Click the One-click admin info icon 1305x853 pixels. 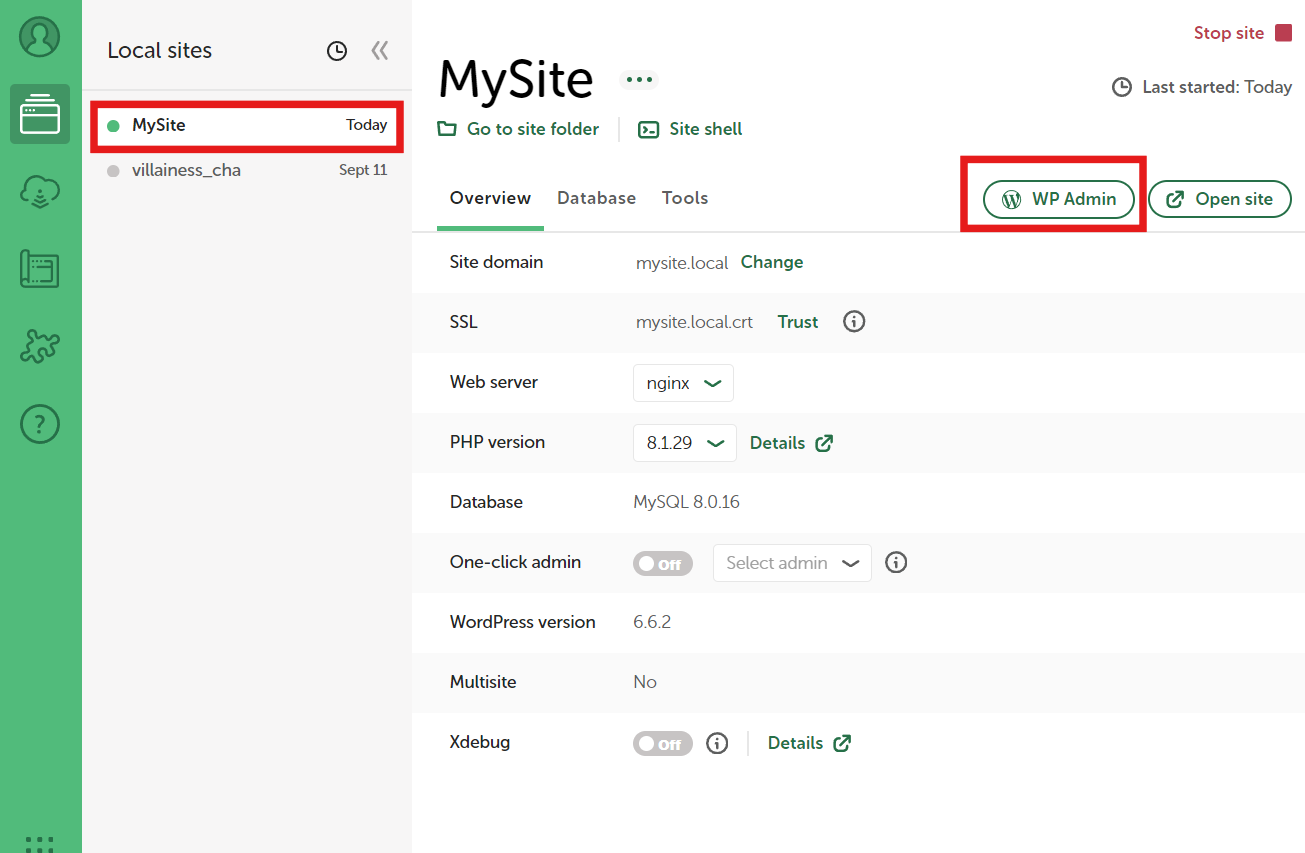(897, 562)
